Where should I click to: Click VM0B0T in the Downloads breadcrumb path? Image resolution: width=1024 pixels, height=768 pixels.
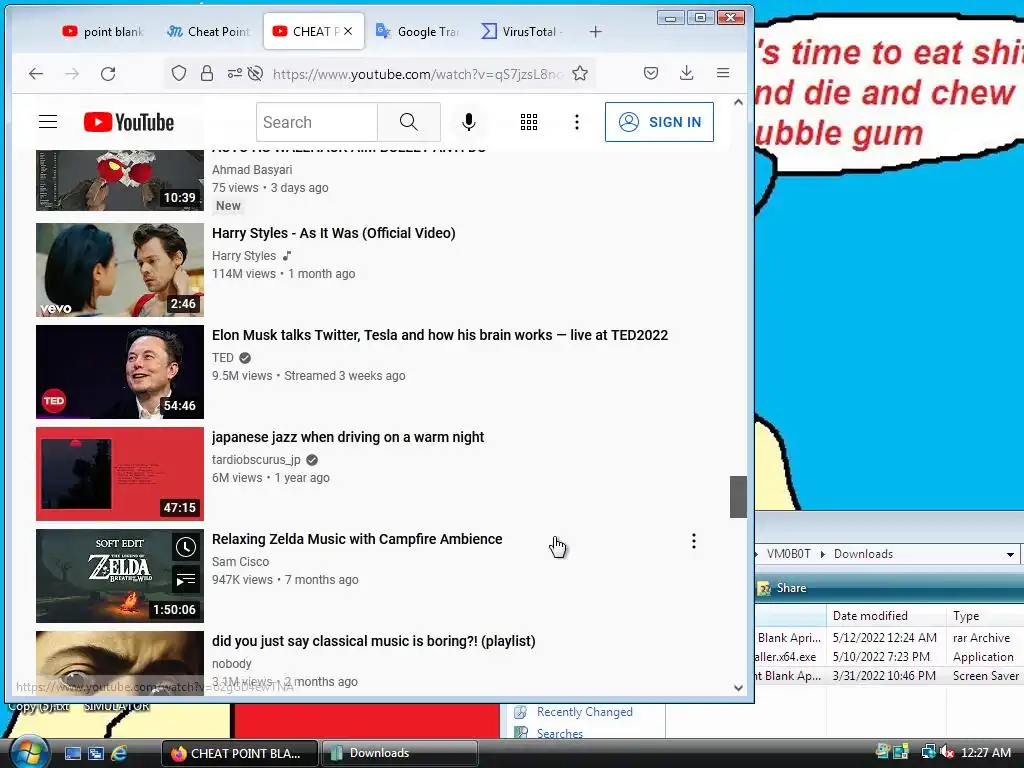[788, 554]
